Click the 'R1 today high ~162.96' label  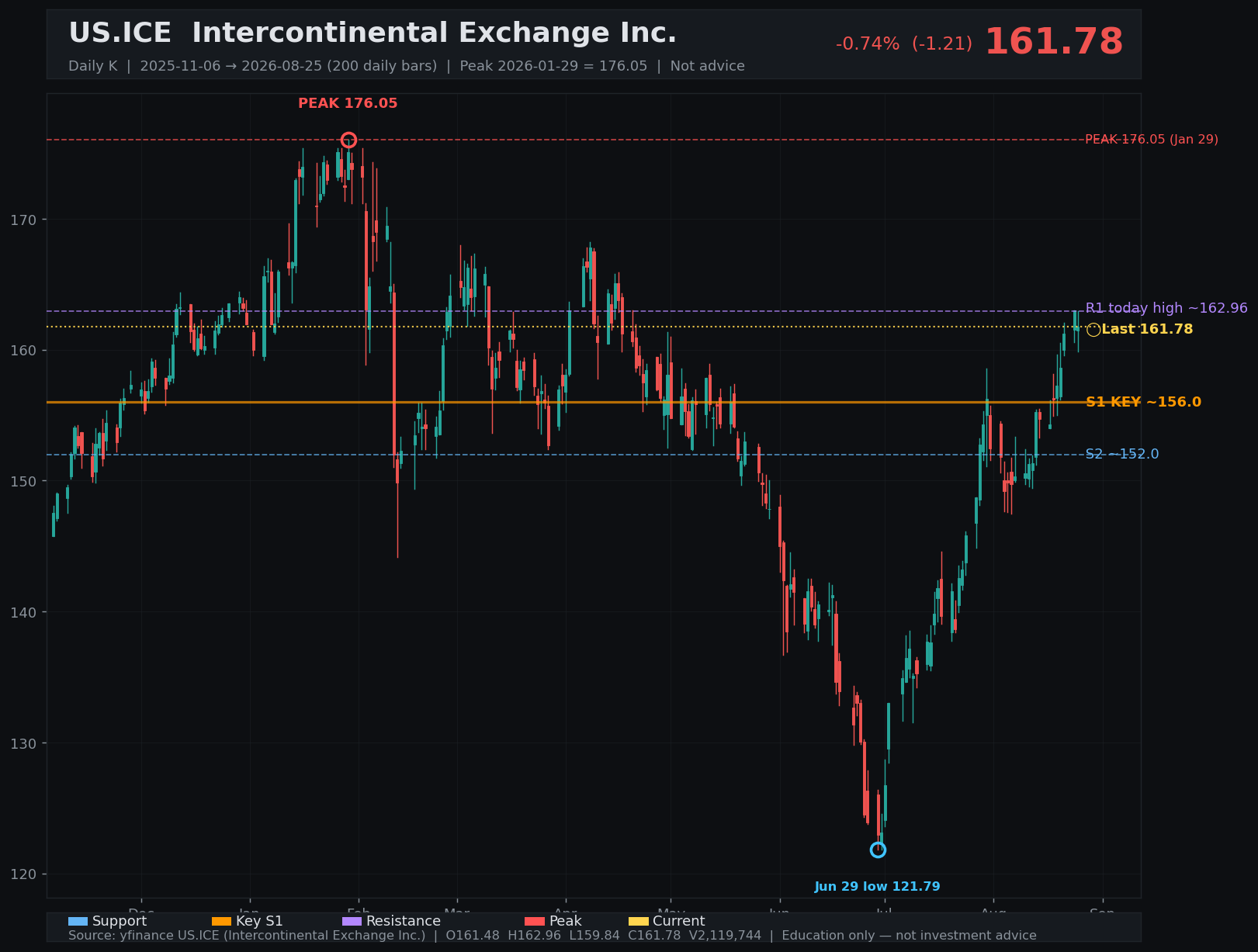point(1166,308)
